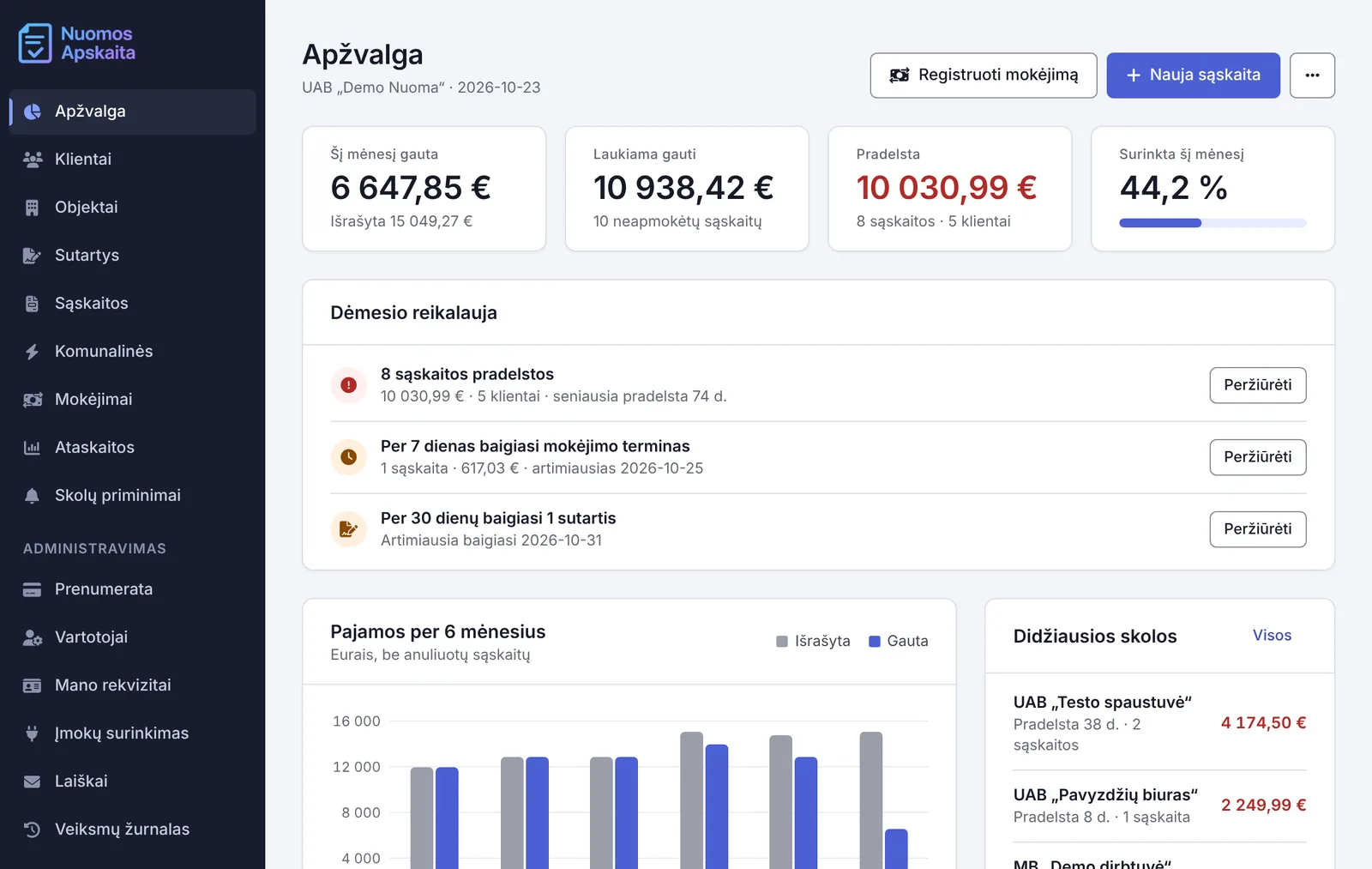Viewport: 1372px width, 869px height.
Task: Open the Klientai menu item
Action: point(133,160)
